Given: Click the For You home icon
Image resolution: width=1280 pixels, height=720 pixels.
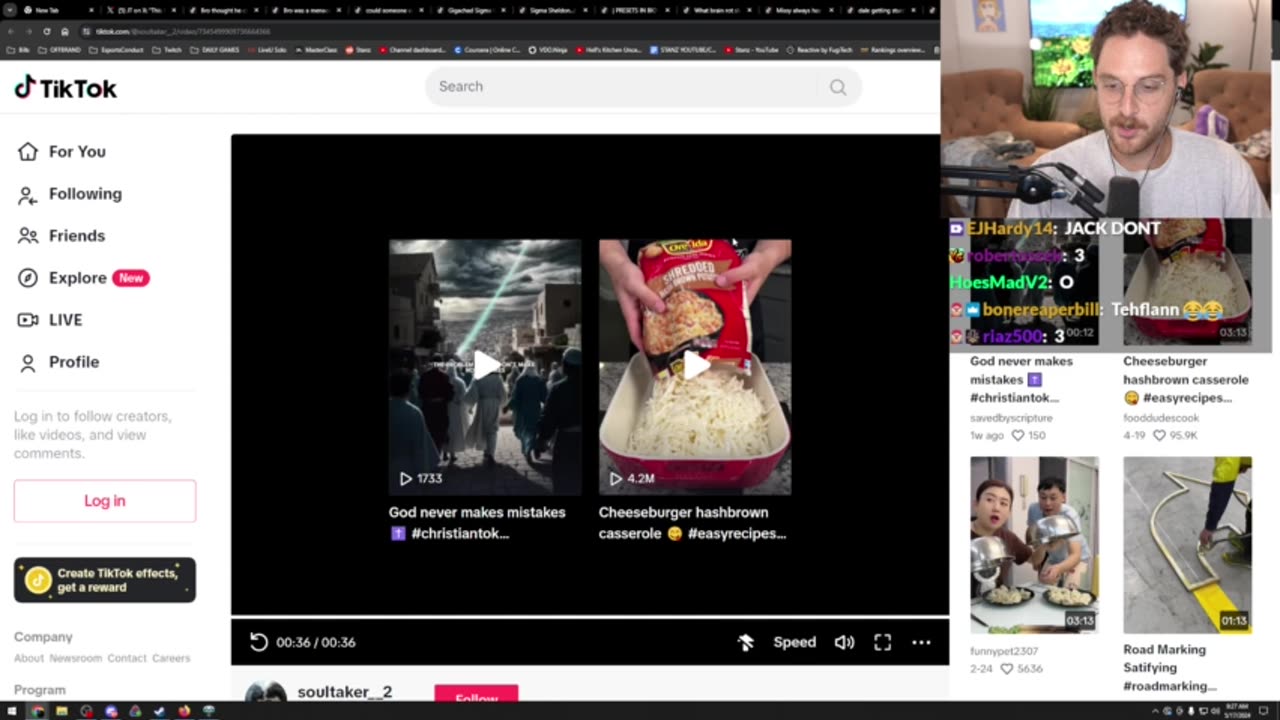Looking at the screenshot, I should [28, 152].
